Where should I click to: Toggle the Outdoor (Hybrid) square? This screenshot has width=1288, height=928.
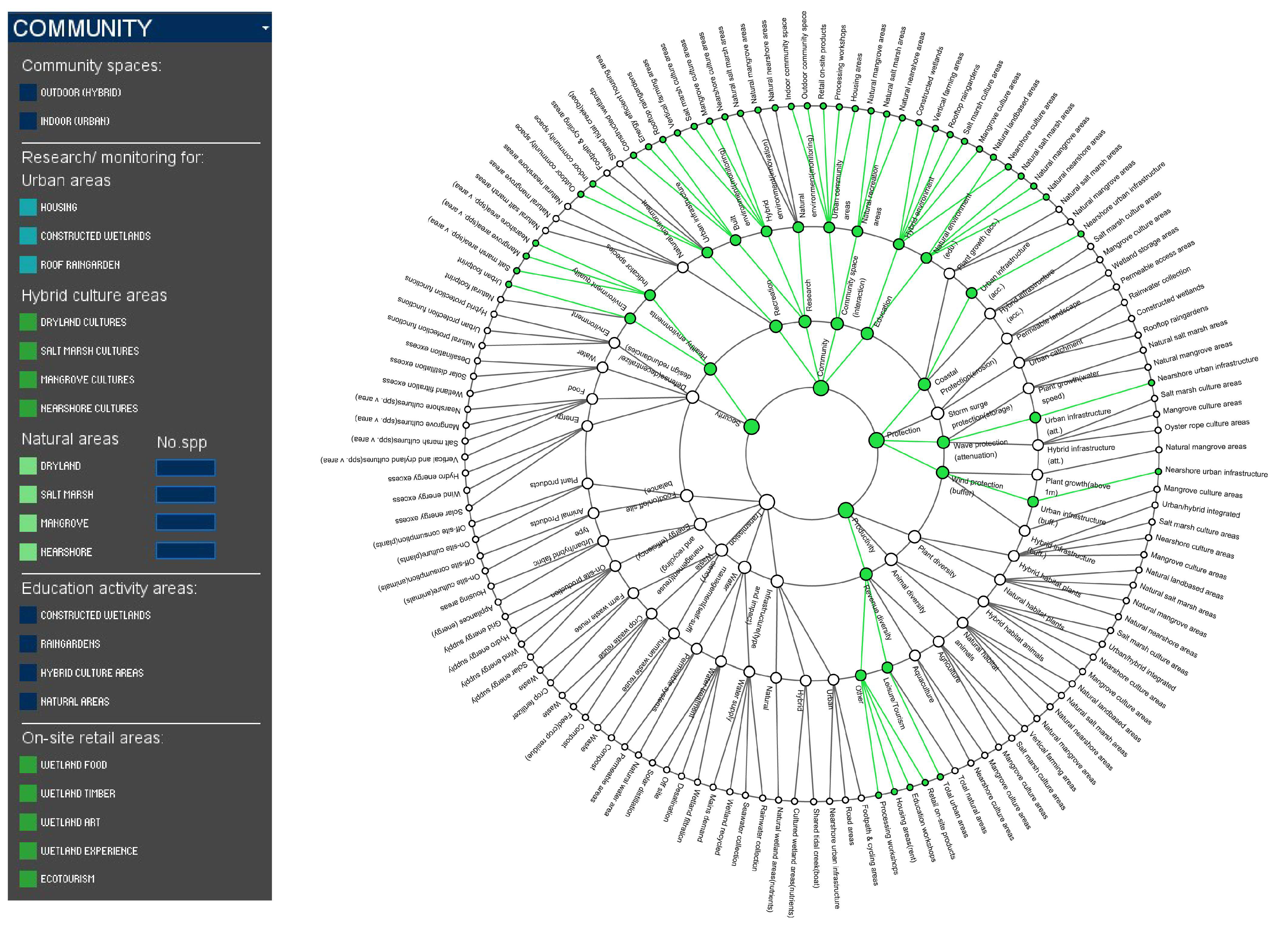(x=28, y=92)
